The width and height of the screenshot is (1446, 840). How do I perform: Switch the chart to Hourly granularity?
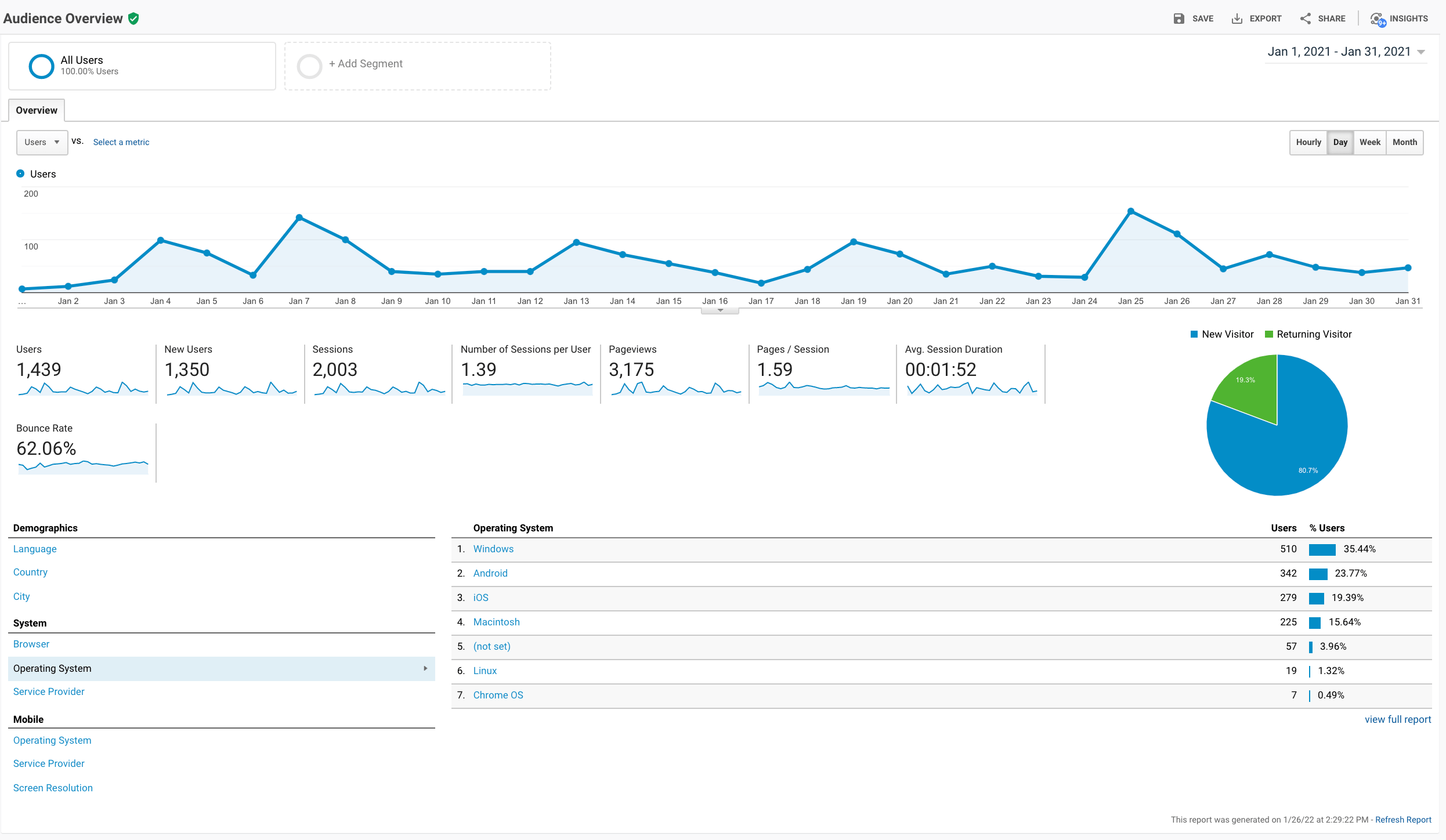point(1308,142)
